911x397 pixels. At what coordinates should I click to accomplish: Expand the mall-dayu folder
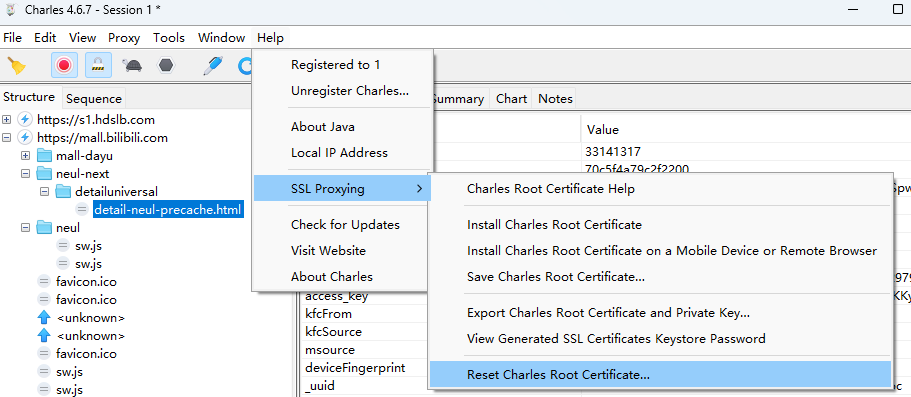(26, 156)
